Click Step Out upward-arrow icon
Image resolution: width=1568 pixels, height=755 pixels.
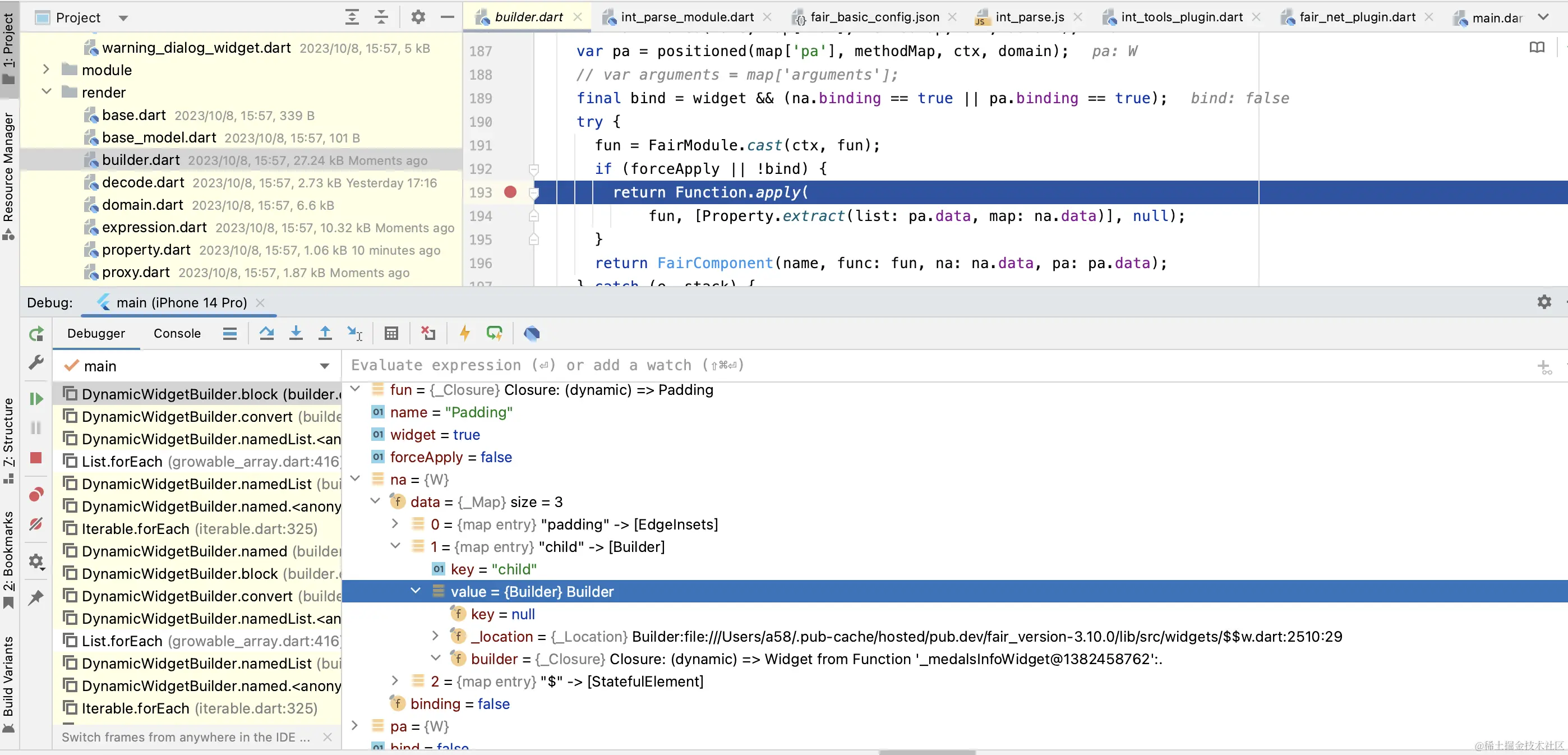[x=325, y=333]
